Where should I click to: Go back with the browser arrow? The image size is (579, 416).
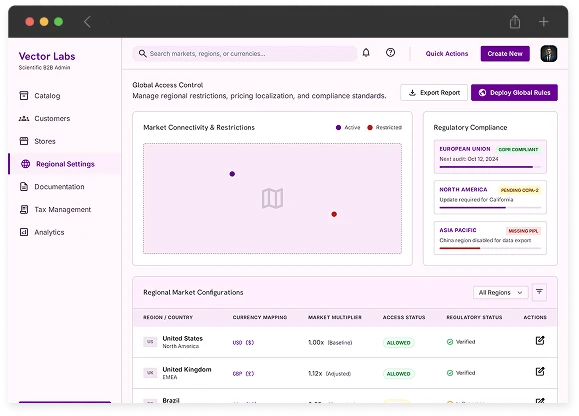pyautogui.click(x=87, y=22)
